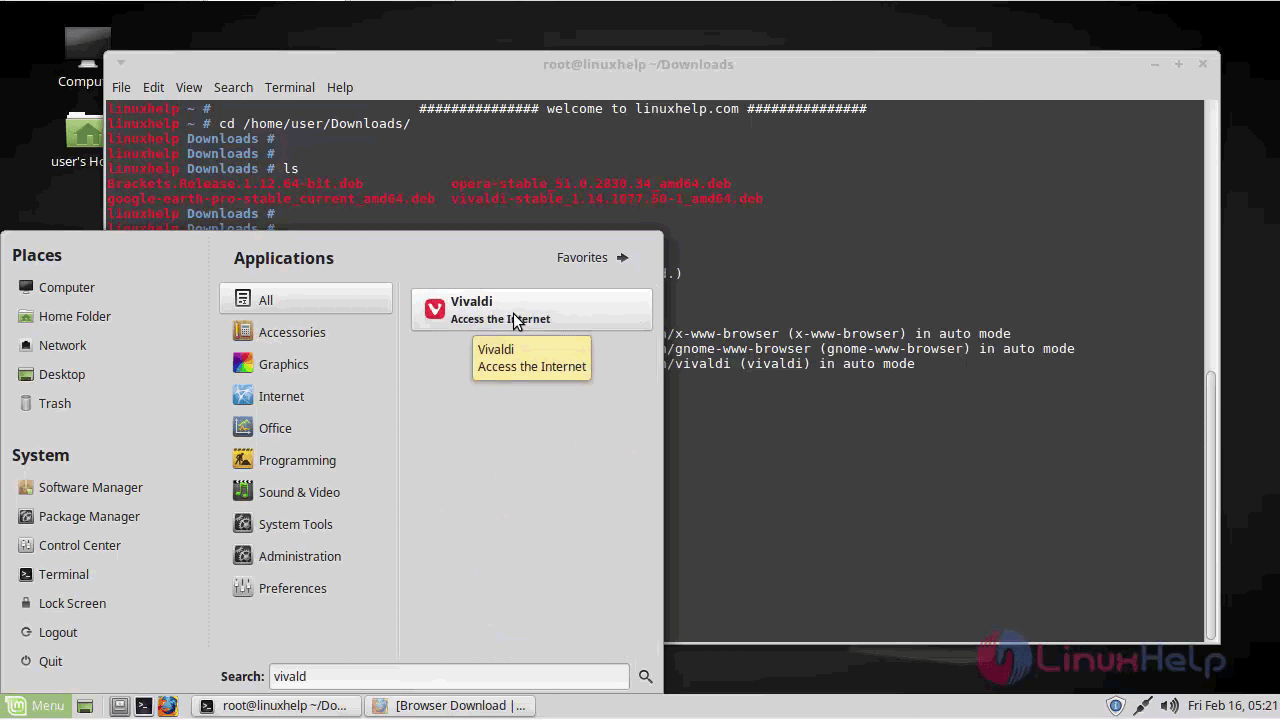This screenshot has height=720, width=1280.
Task: Click the volume speaker tray icon
Action: tap(1168, 706)
